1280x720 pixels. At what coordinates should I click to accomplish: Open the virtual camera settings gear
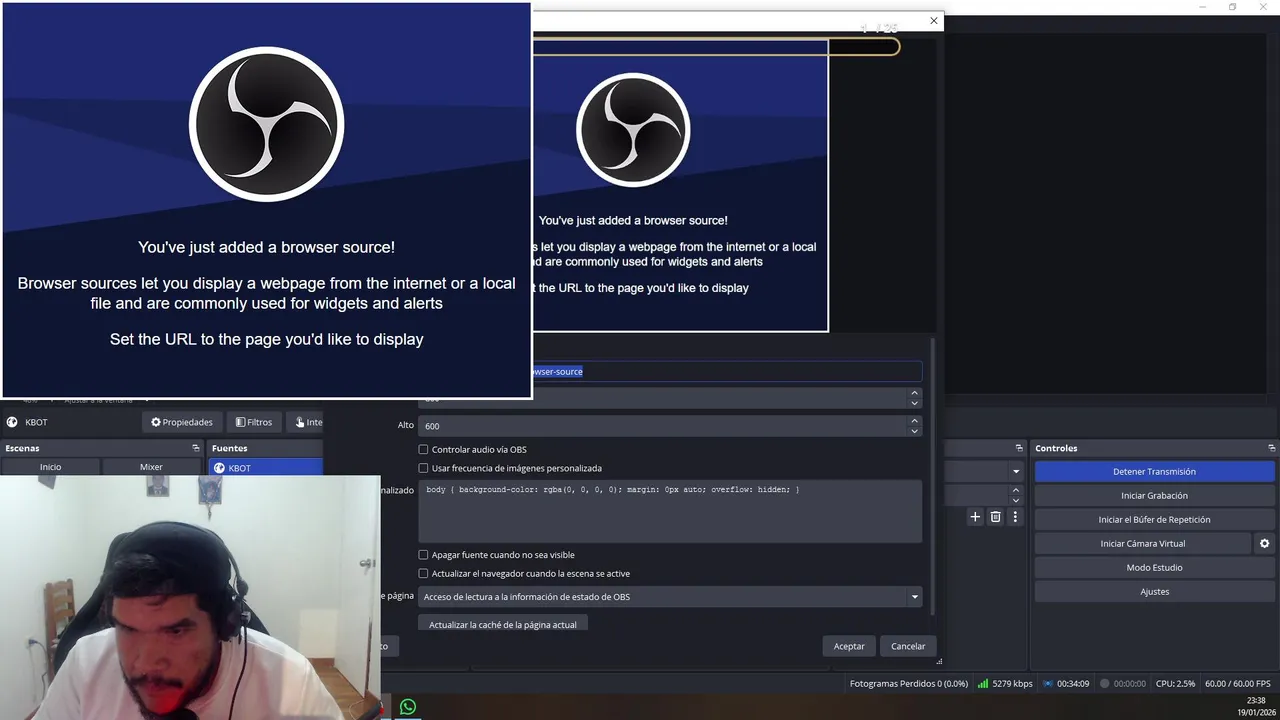[1264, 543]
